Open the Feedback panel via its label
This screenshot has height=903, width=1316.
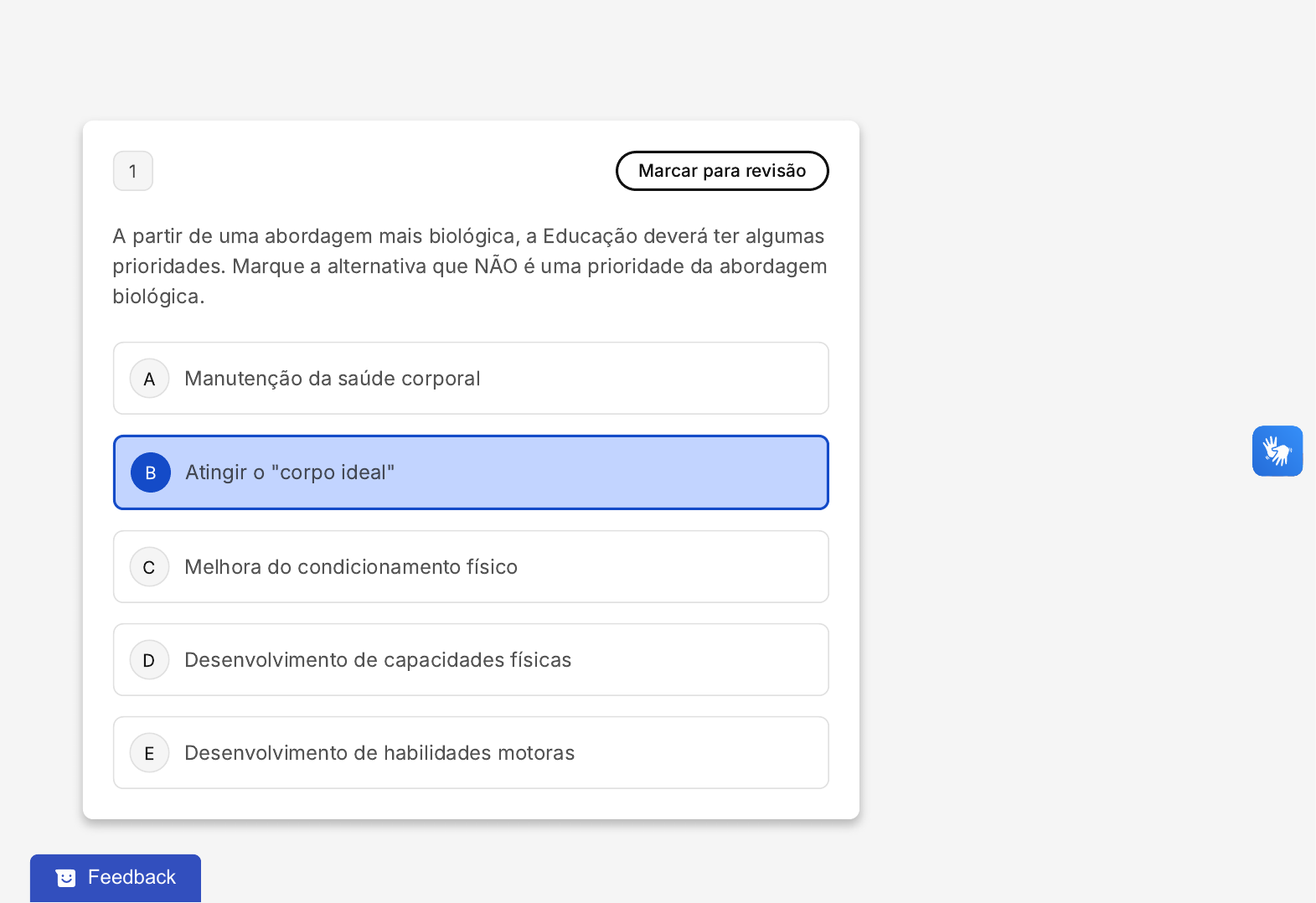[x=132, y=877]
